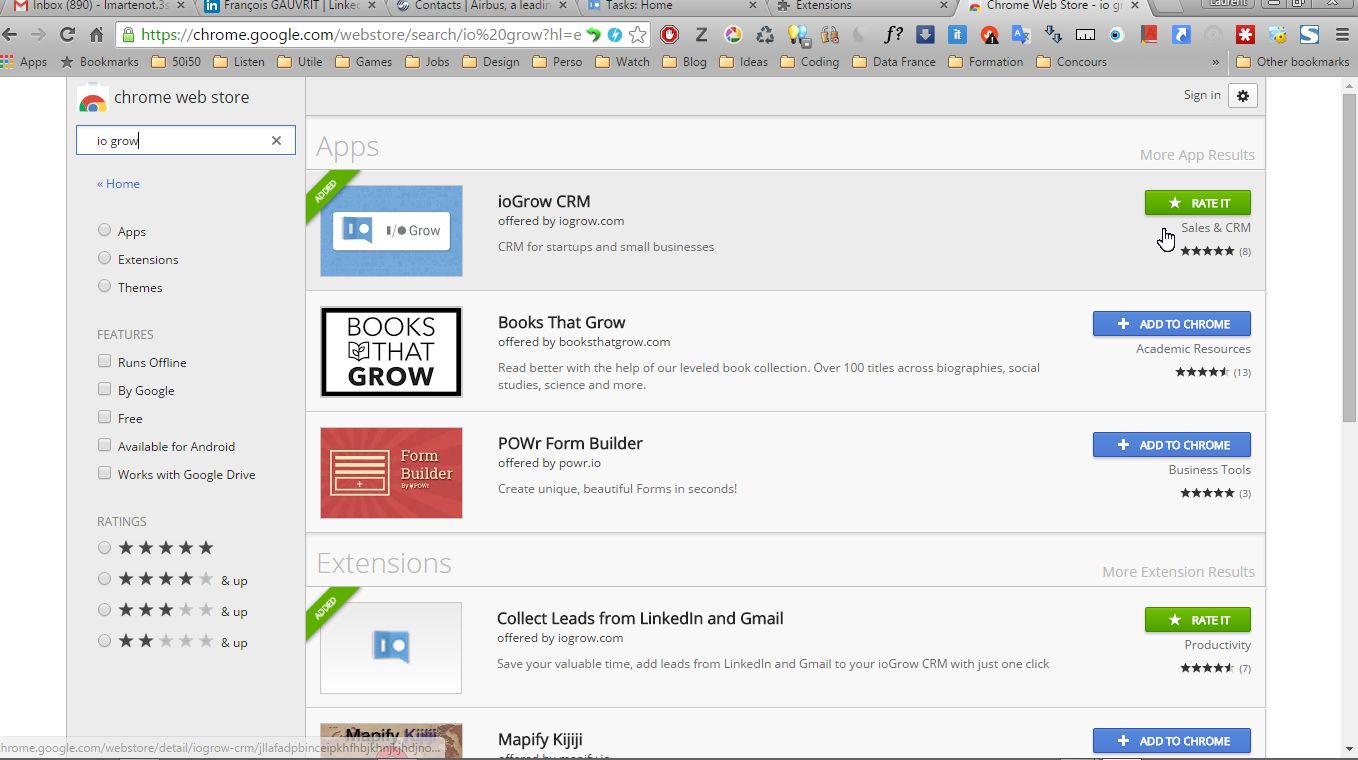The image size is (1358, 760).
Task: Click the io grow search field
Action: coord(186,141)
